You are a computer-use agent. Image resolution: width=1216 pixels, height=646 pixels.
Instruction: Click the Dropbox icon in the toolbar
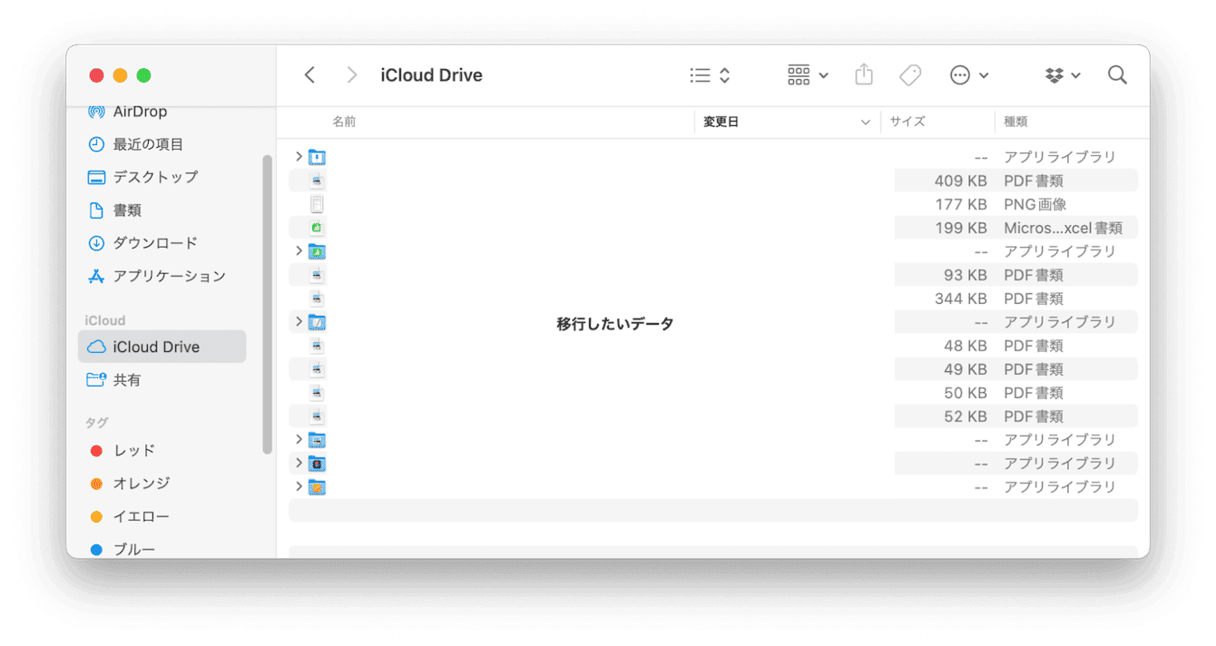[x=1056, y=75]
